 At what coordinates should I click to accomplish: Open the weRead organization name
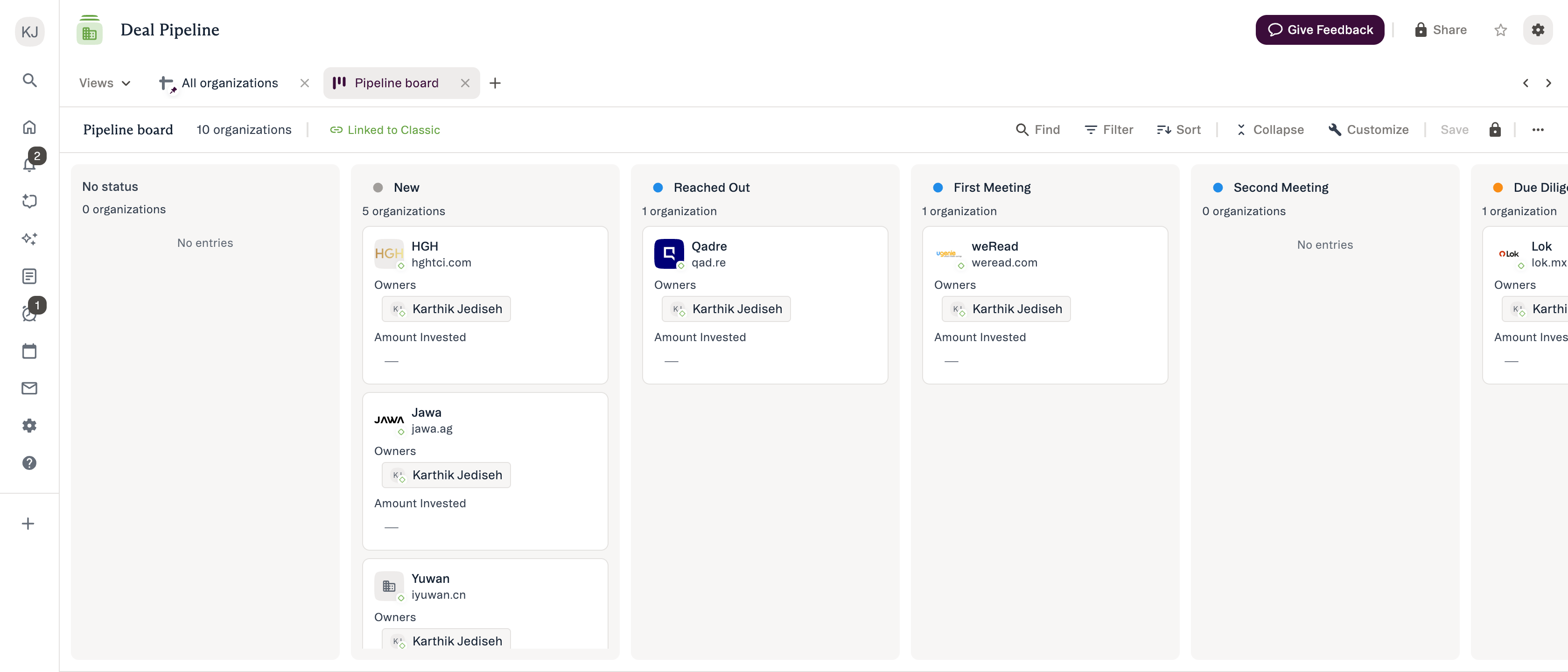click(x=994, y=246)
